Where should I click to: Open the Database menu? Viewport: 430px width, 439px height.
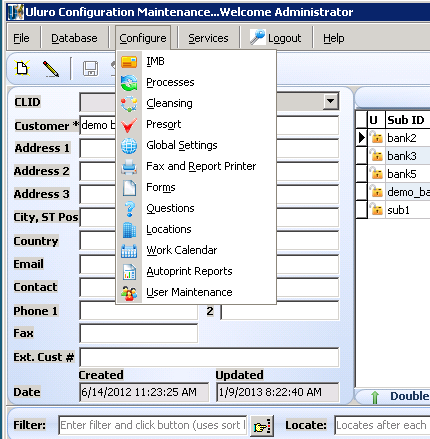74,38
